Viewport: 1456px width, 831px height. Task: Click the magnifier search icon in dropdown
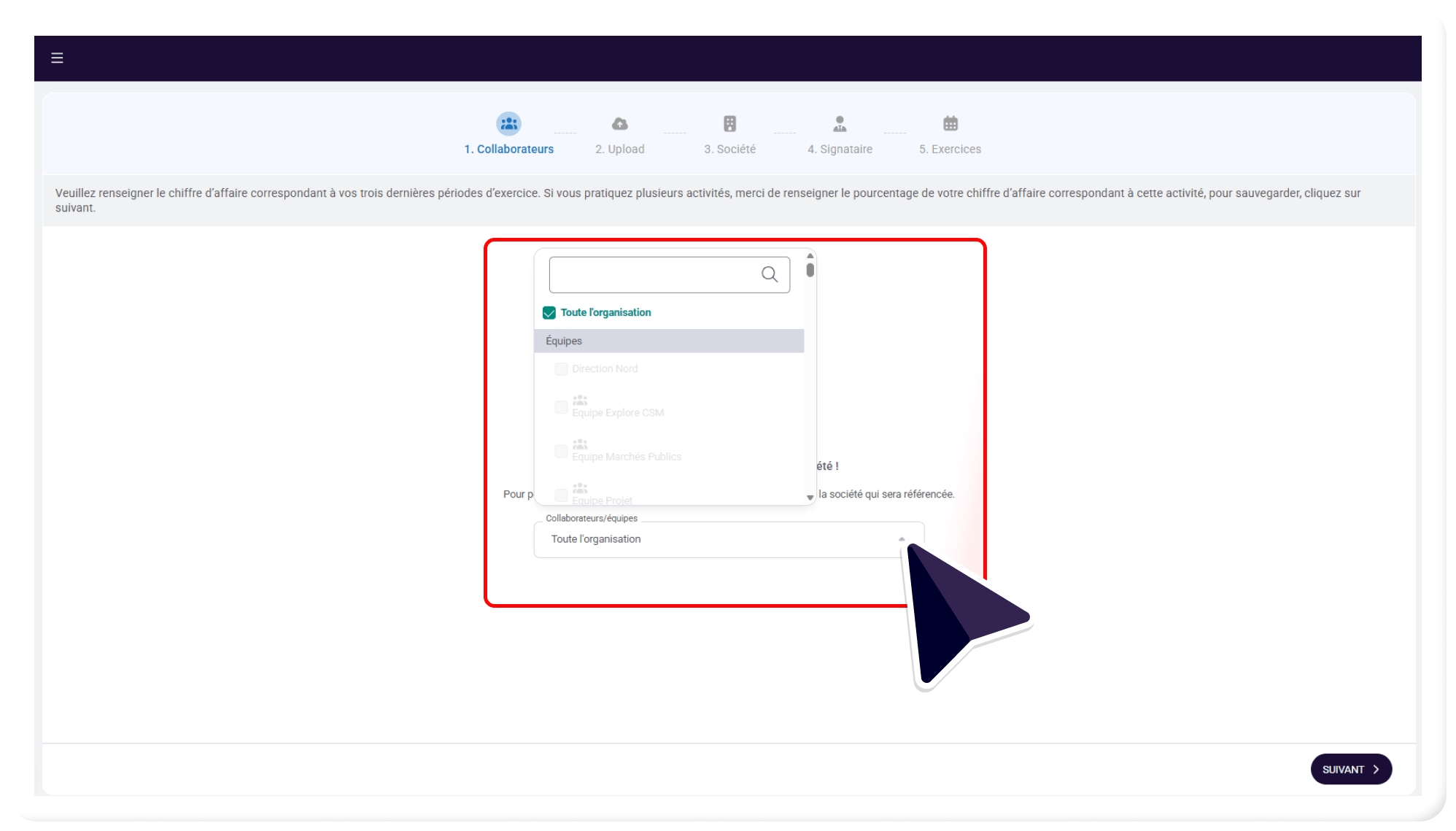[770, 274]
